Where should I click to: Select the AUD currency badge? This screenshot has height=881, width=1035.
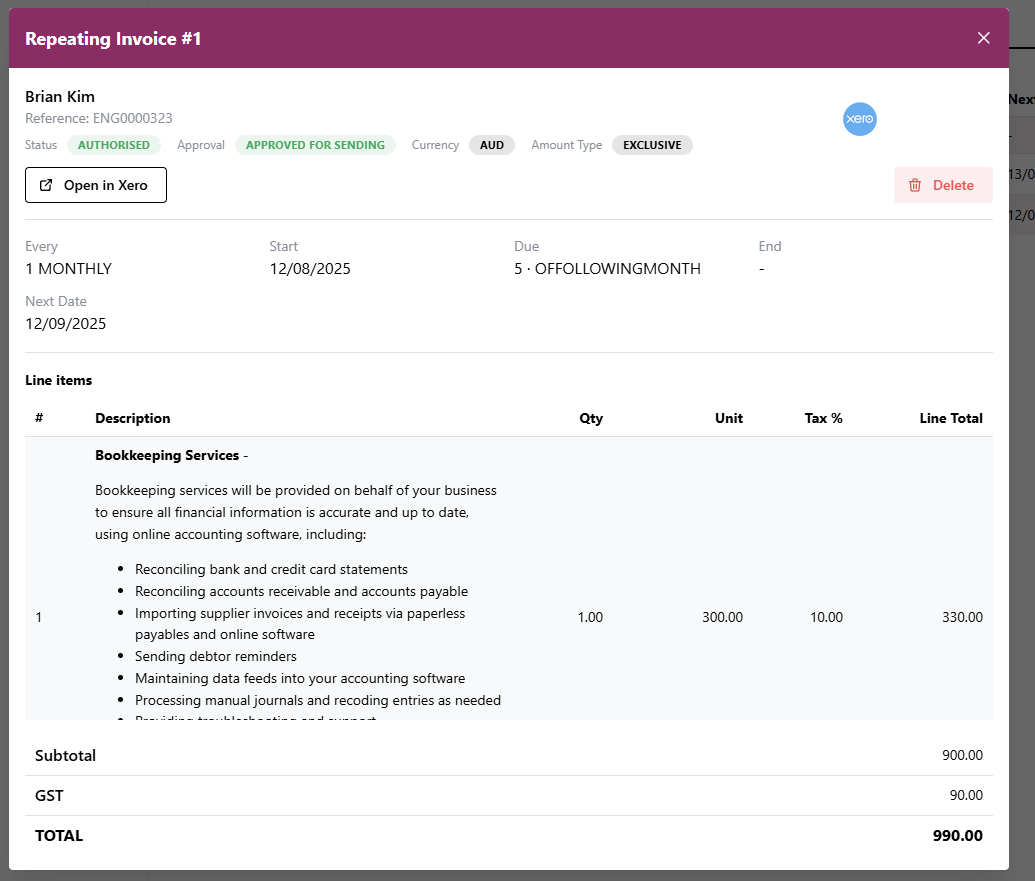[492, 145]
